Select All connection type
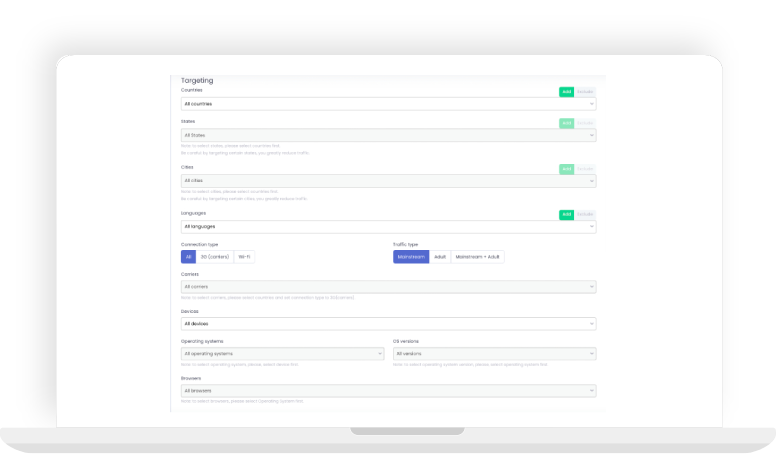Image resolution: width=776 pixels, height=461 pixels. point(188,257)
